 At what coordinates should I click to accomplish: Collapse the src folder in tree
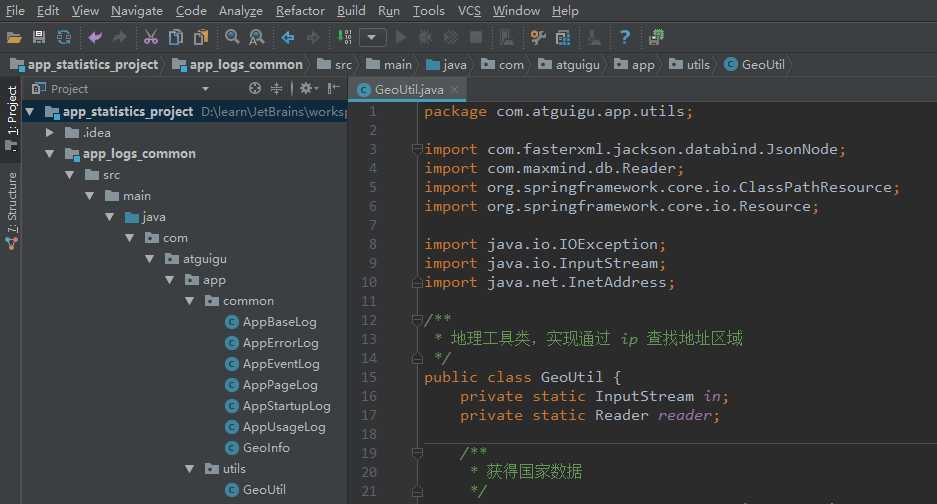(x=70, y=175)
